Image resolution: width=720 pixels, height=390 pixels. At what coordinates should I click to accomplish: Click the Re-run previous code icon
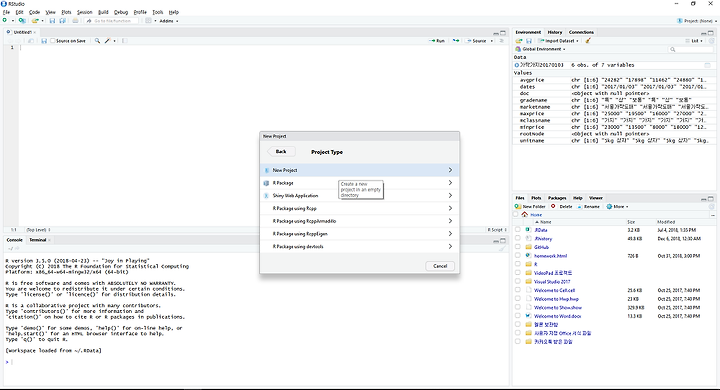(x=456, y=41)
